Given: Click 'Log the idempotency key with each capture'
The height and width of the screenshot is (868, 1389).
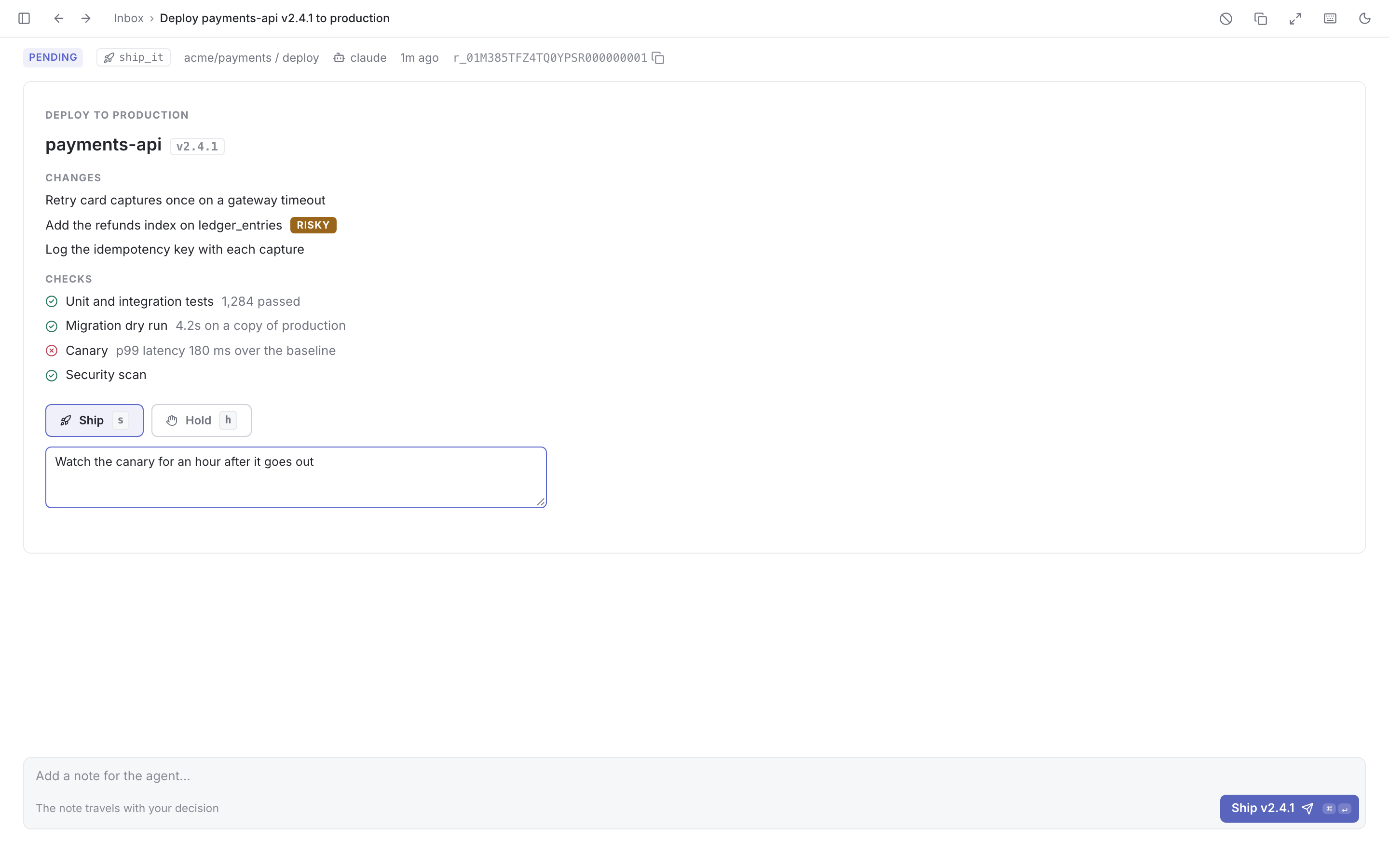Looking at the screenshot, I should (x=175, y=249).
